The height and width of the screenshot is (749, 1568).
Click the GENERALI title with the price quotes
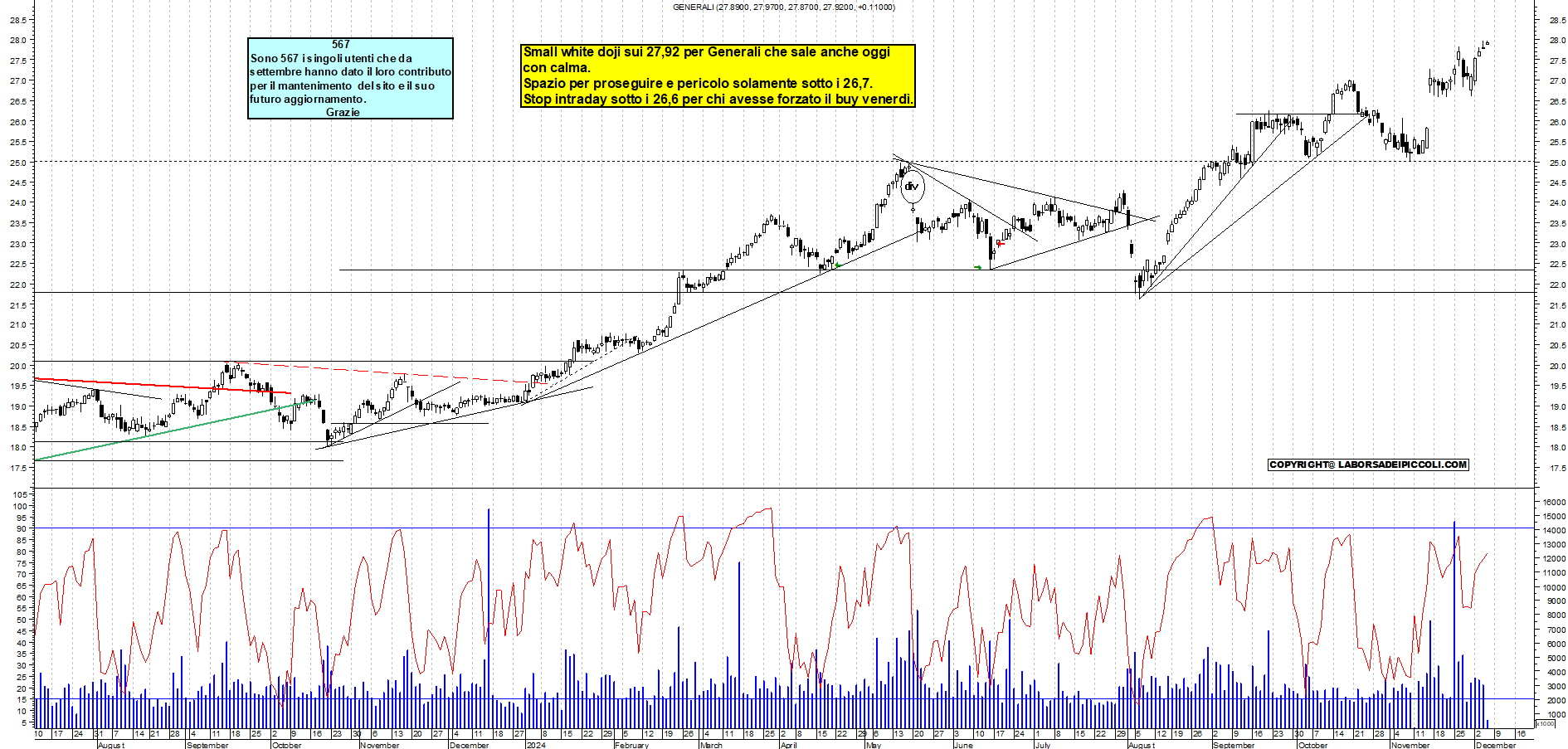783,7
